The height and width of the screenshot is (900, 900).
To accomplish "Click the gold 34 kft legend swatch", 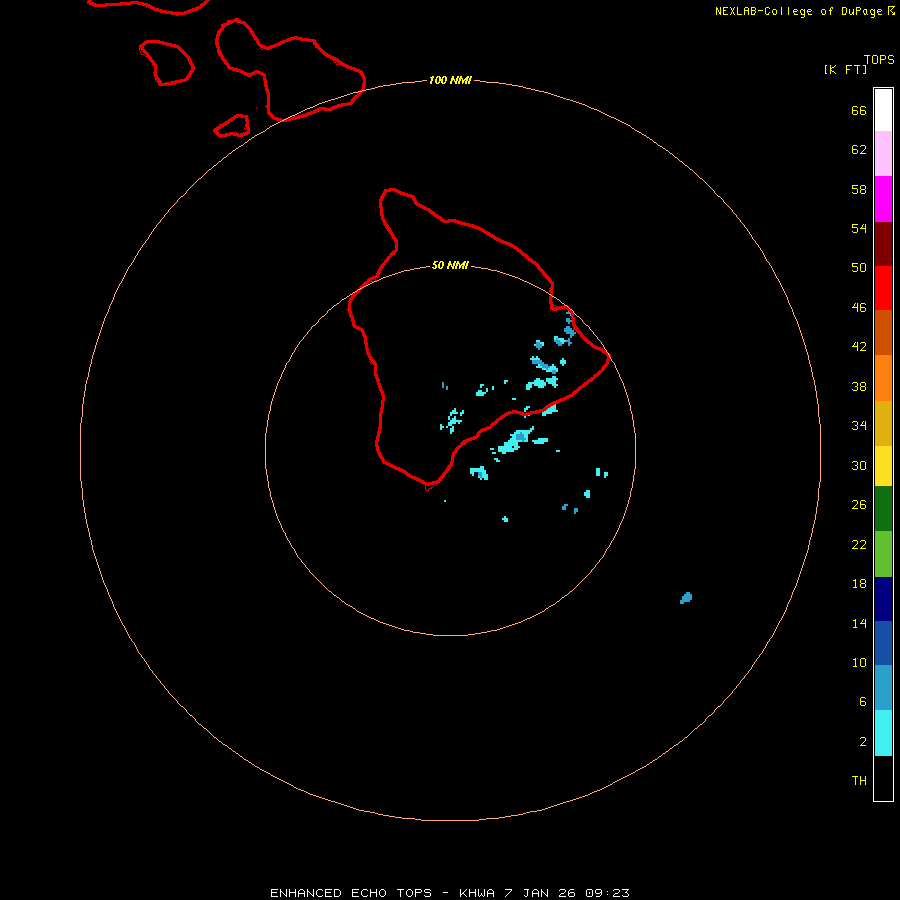I will click(883, 423).
